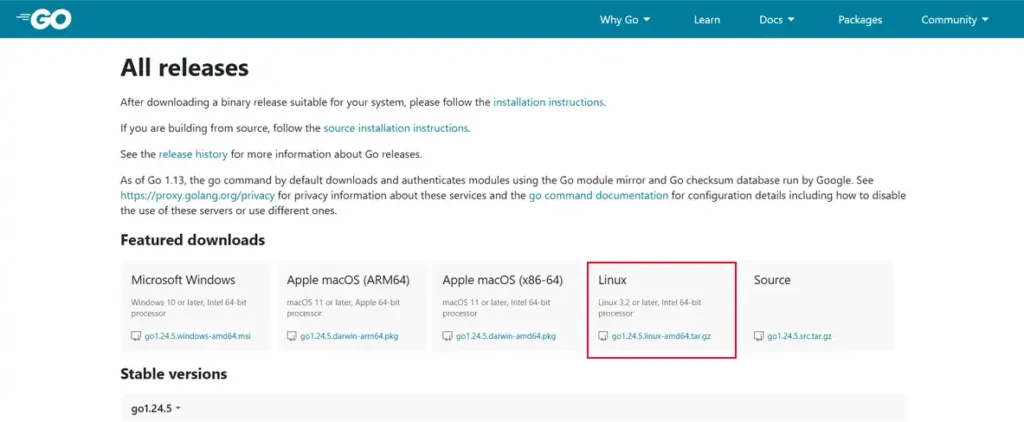Open the release history link
Viewport: 1024px width, 422px height.
[193, 154]
